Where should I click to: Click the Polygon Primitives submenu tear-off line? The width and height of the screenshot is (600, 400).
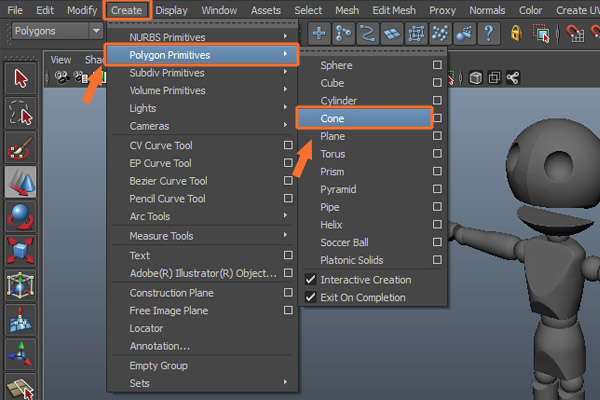pos(373,51)
